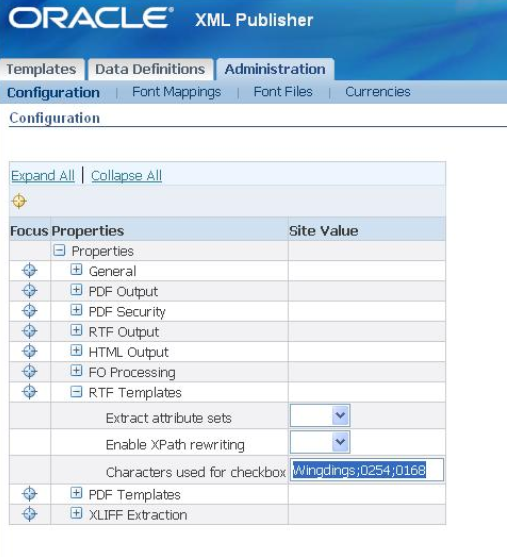
Task: Select the PDF Output tree label
Action: click(123, 292)
